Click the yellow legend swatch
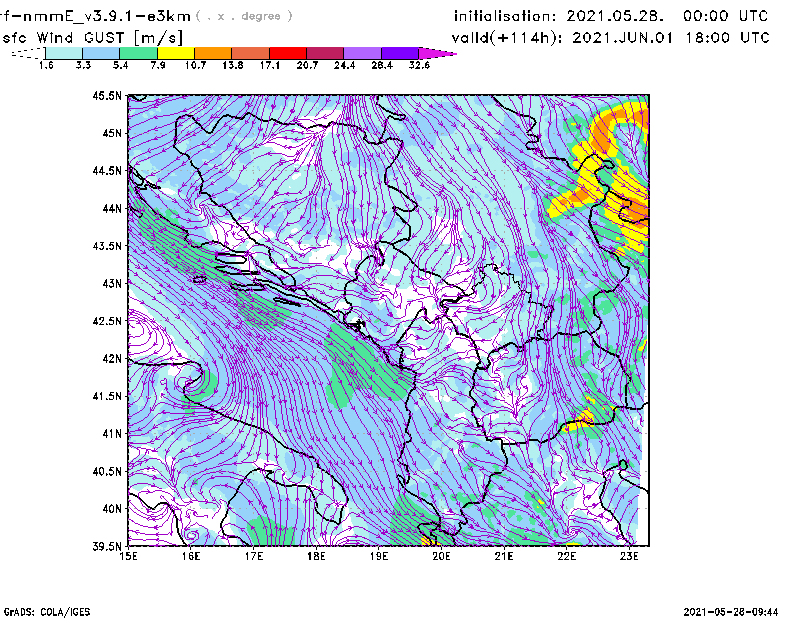800x618 pixels. (x=176, y=53)
